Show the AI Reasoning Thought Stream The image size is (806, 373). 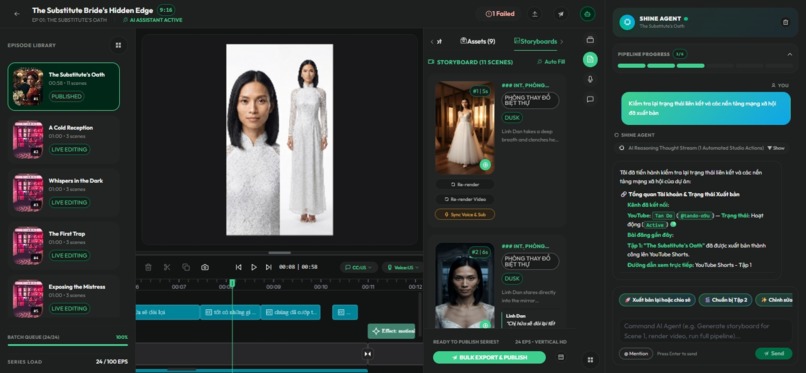pos(776,148)
